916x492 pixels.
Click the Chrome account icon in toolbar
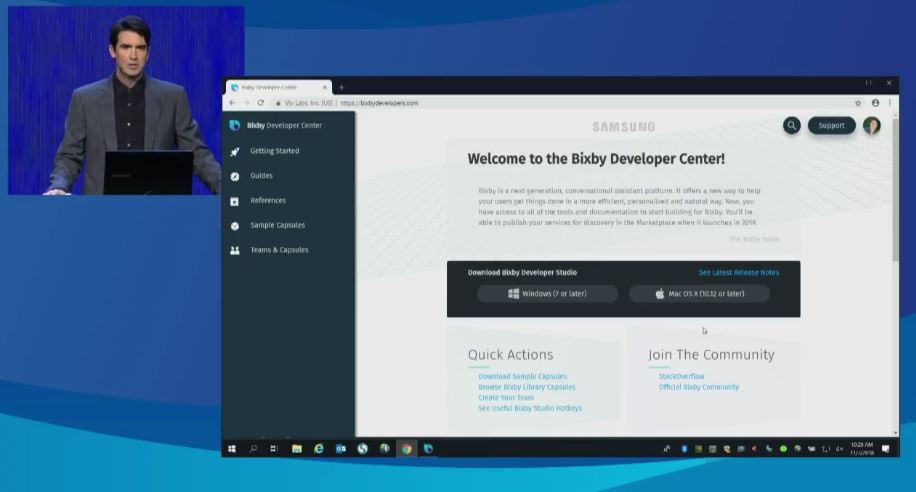(875, 103)
